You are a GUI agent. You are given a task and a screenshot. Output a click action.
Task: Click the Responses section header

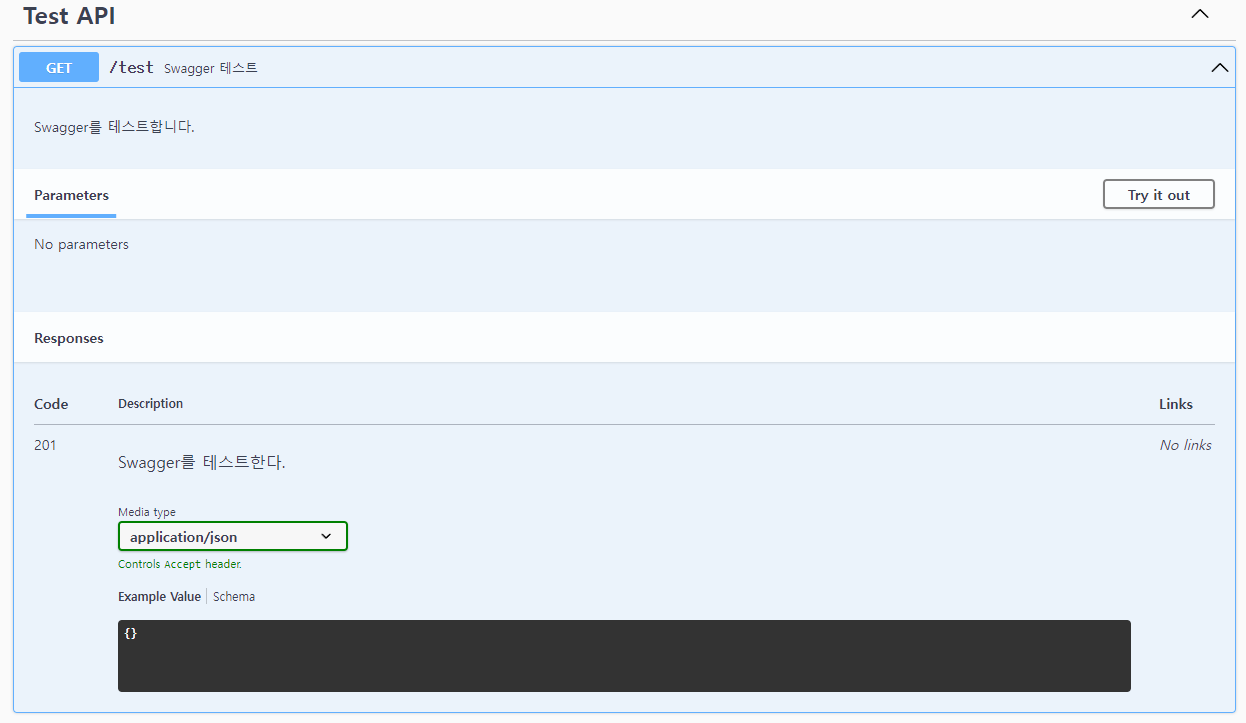pos(69,339)
